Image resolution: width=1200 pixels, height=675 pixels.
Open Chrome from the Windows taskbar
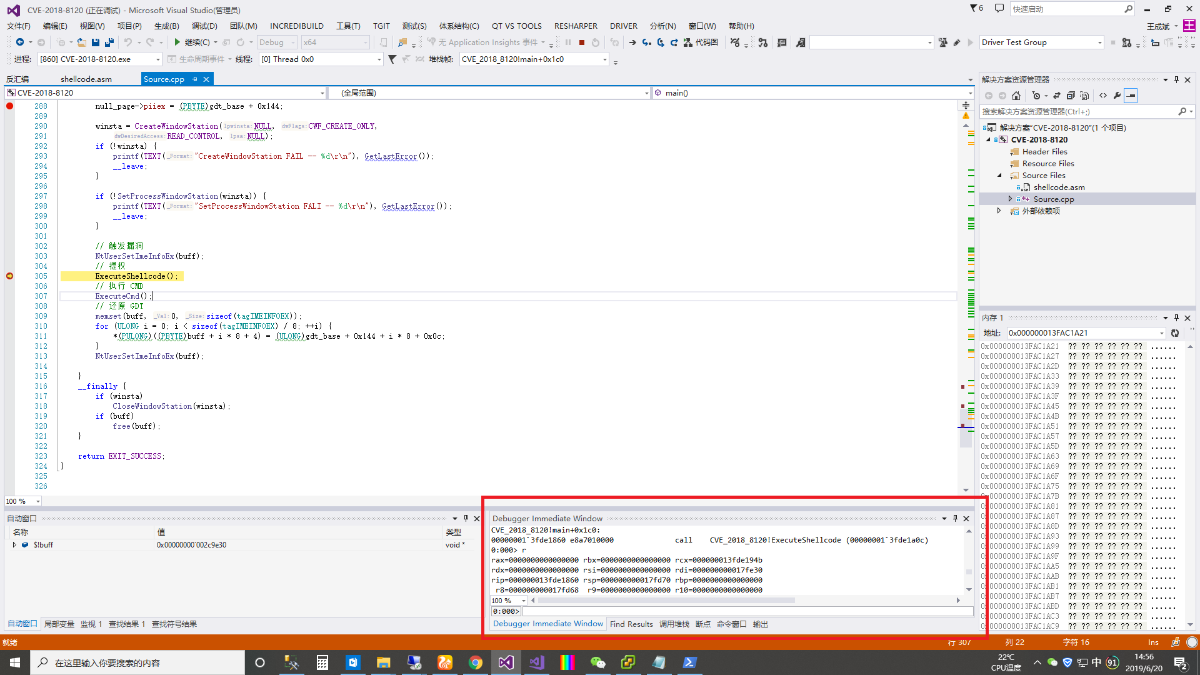[475, 662]
